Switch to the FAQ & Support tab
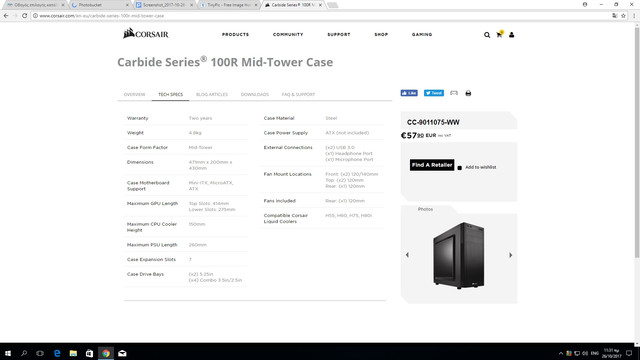This screenshot has width=640, height=360. [x=298, y=94]
